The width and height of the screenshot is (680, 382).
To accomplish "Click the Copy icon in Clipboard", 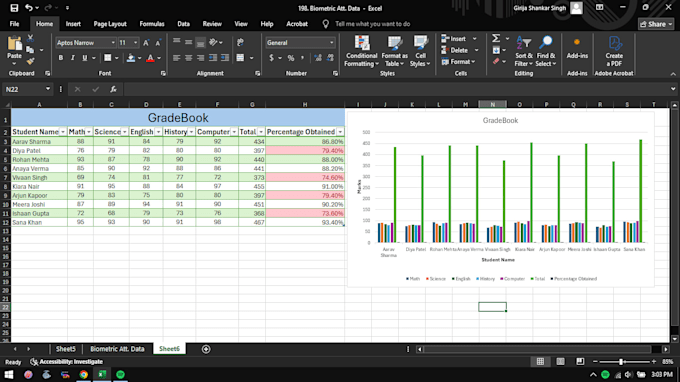I will (30, 50).
